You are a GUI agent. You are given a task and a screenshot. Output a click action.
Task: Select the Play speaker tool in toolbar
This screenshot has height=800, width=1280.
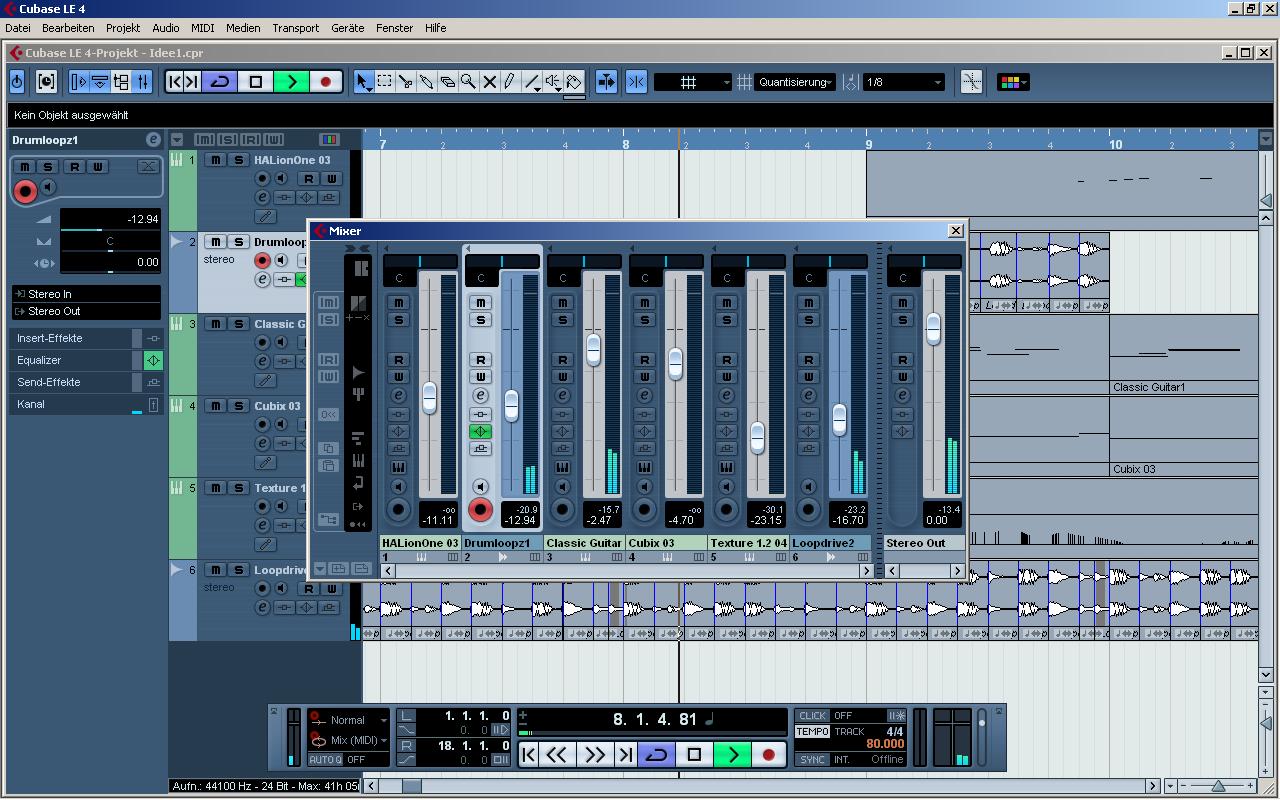pos(553,82)
